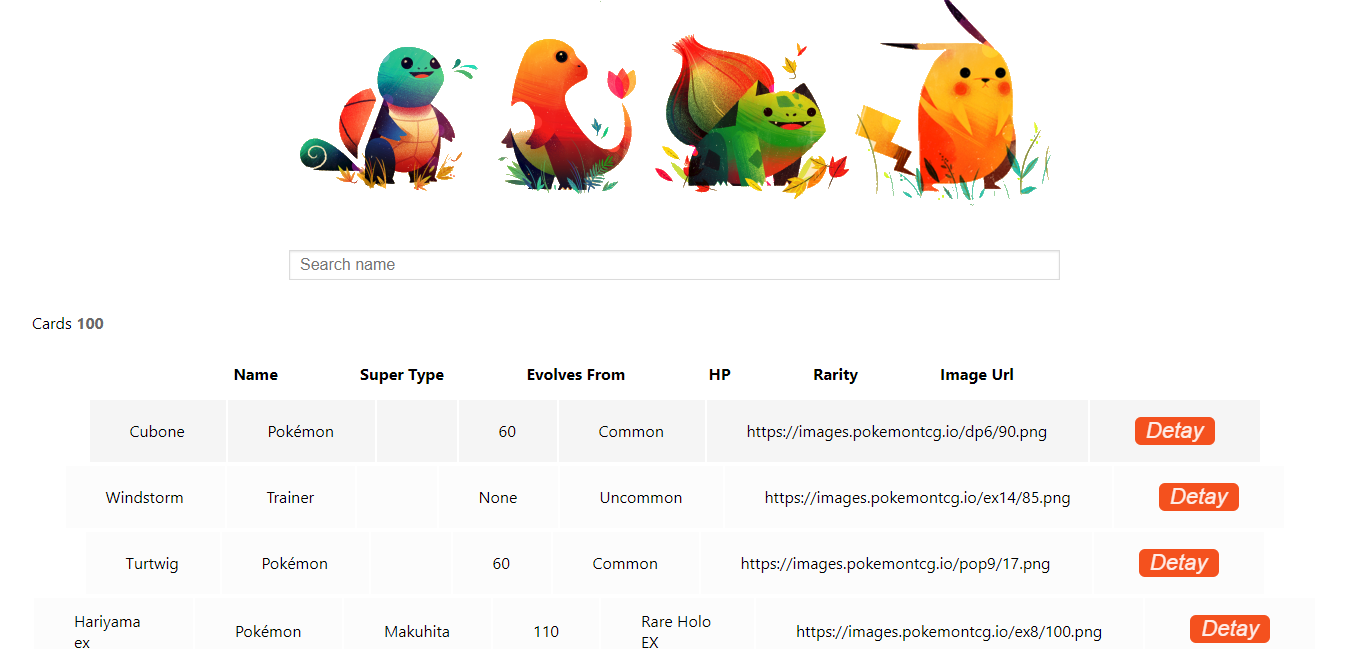Click the Evolves From column header
Image resolution: width=1348 pixels, height=649 pixels.
[x=576, y=374]
